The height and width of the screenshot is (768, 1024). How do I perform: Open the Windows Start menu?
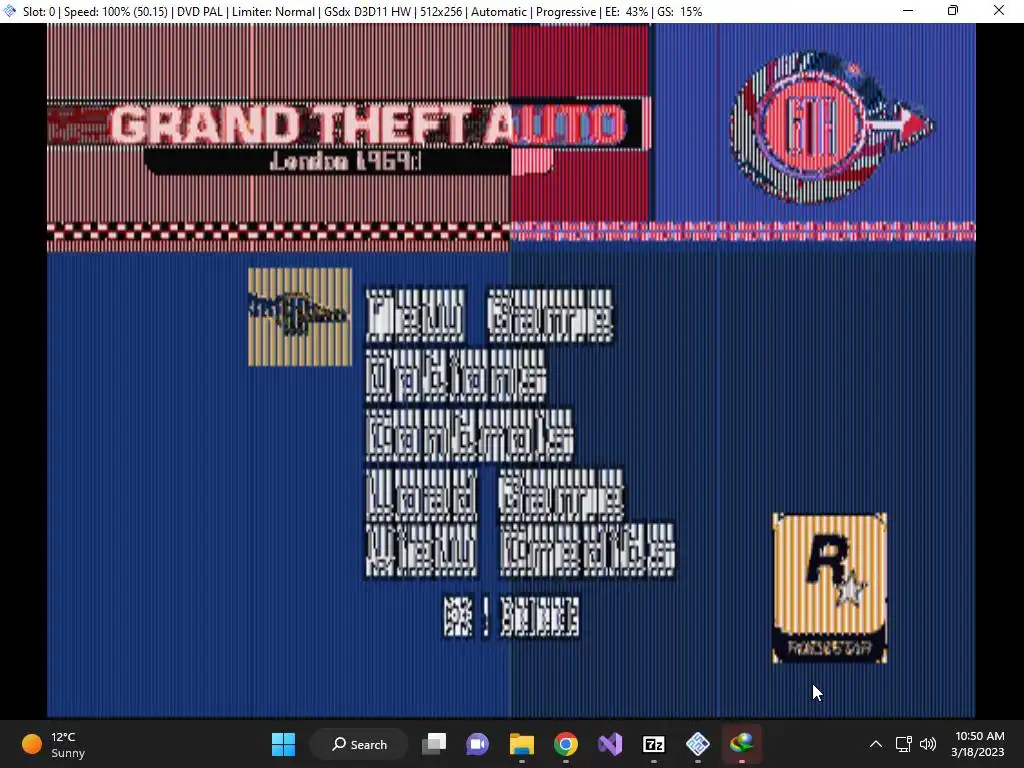click(x=283, y=744)
